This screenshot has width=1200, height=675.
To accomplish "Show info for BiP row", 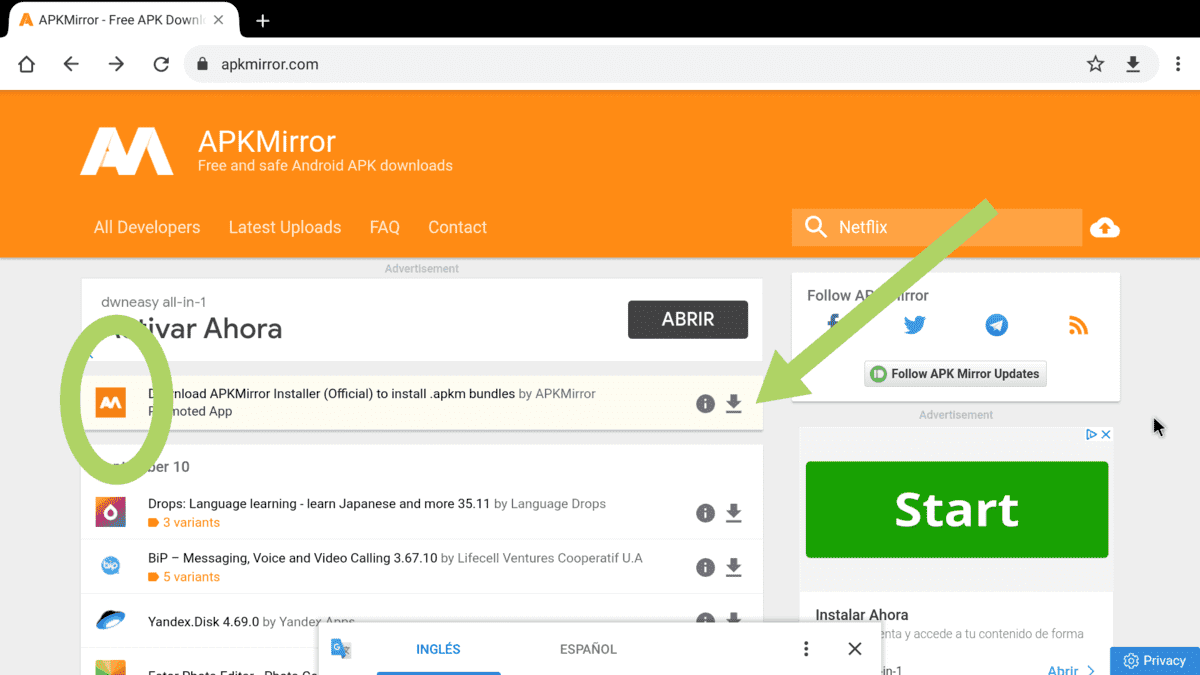I will 705,567.
